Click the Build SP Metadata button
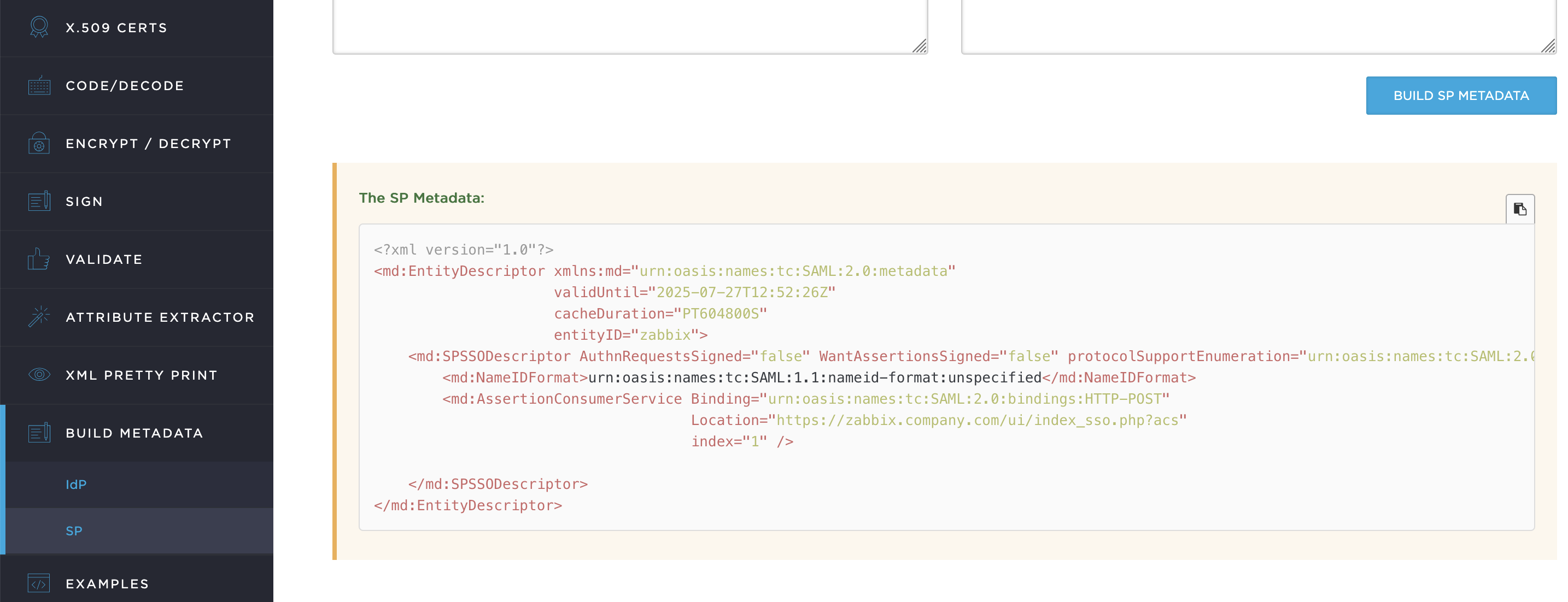 point(1461,96)
